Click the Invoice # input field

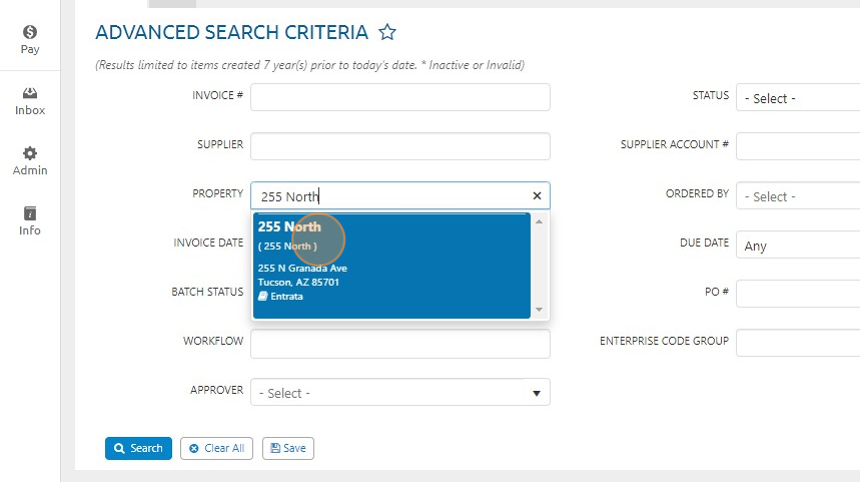(400, 97)
